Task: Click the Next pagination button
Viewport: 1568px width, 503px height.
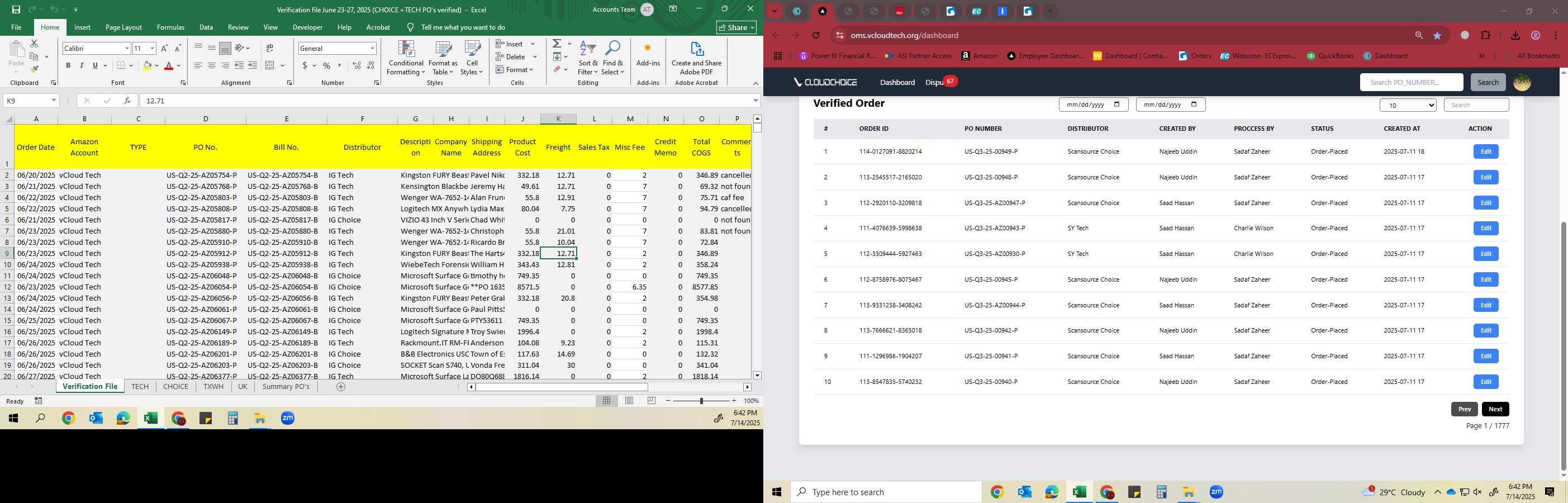Action: 1495,409
